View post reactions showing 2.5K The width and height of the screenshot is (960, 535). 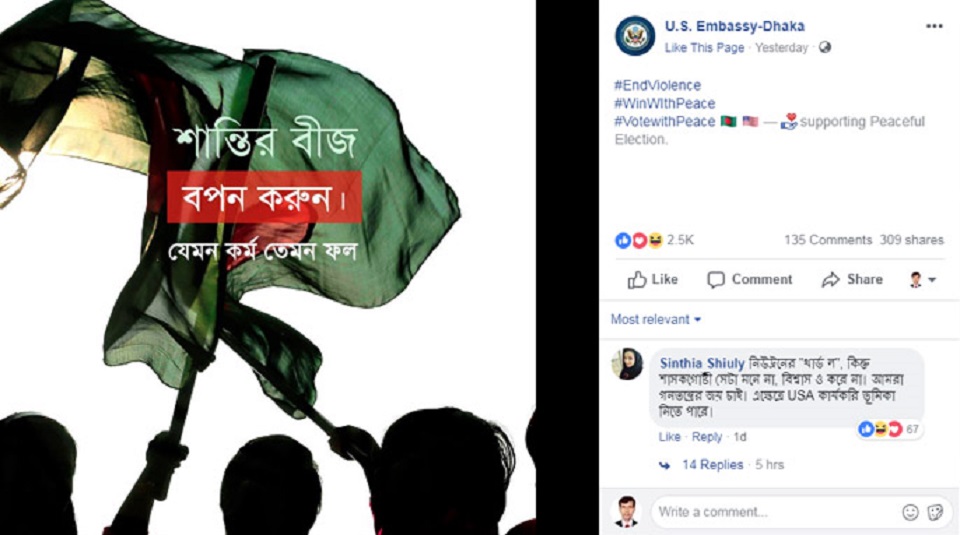(x=654, y=240)
